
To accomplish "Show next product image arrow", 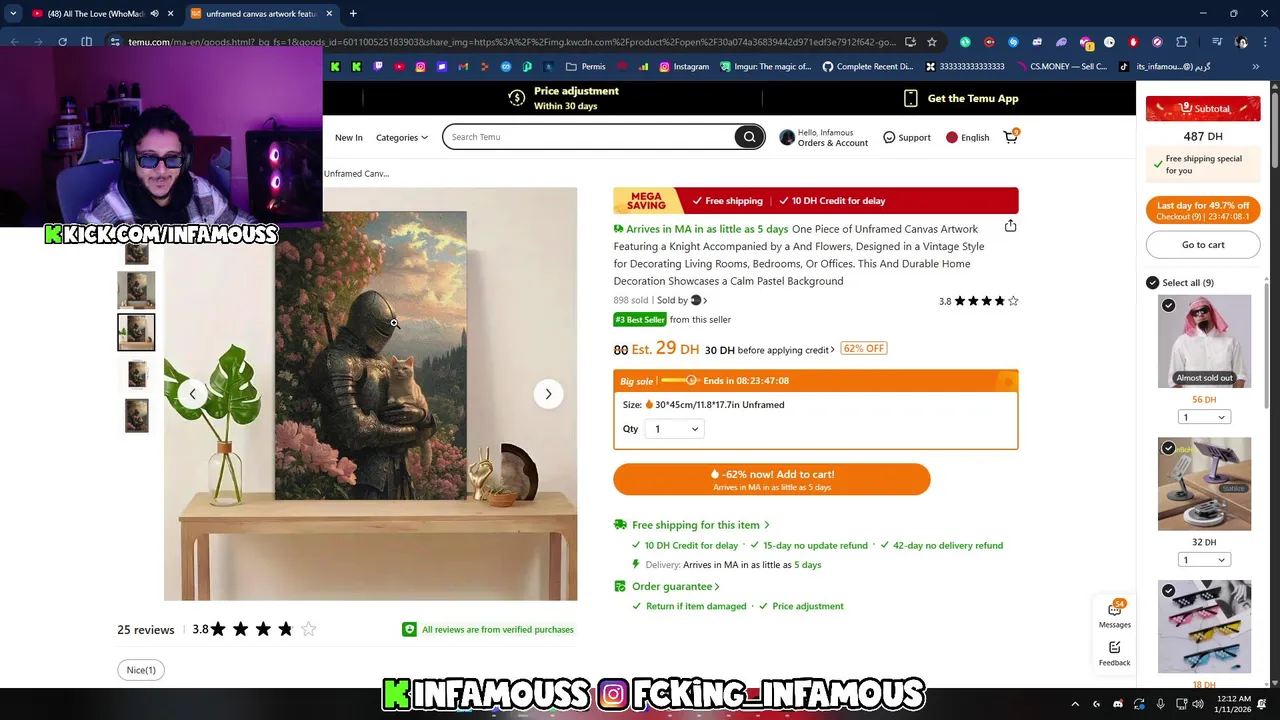I will (548, 394).
